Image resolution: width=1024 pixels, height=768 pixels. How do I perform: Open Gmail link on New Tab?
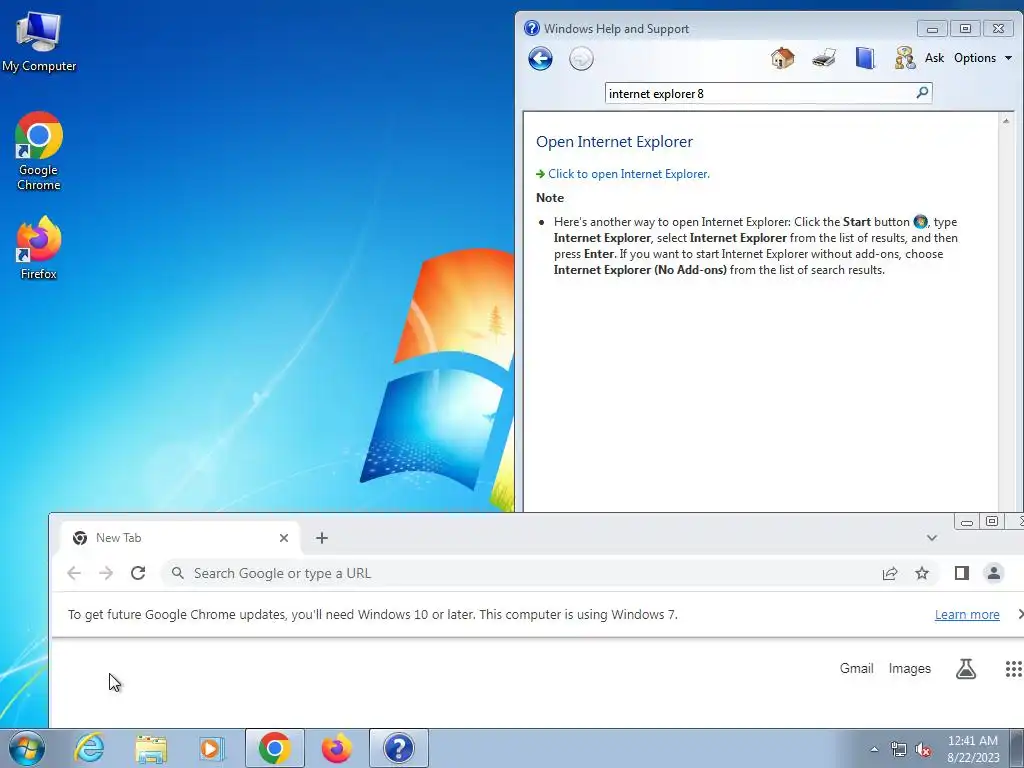[x=856, y=669]
